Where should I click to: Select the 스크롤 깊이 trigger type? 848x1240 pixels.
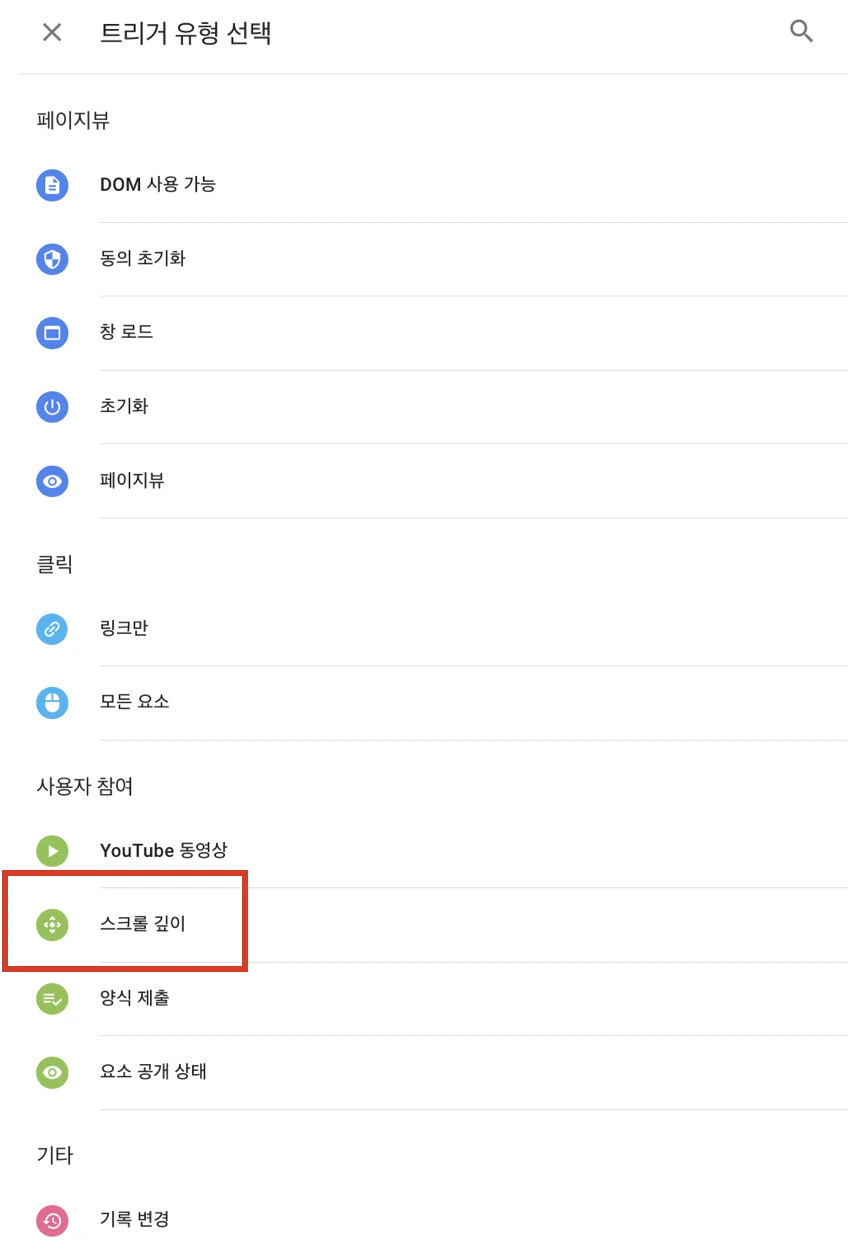[434, 925]
